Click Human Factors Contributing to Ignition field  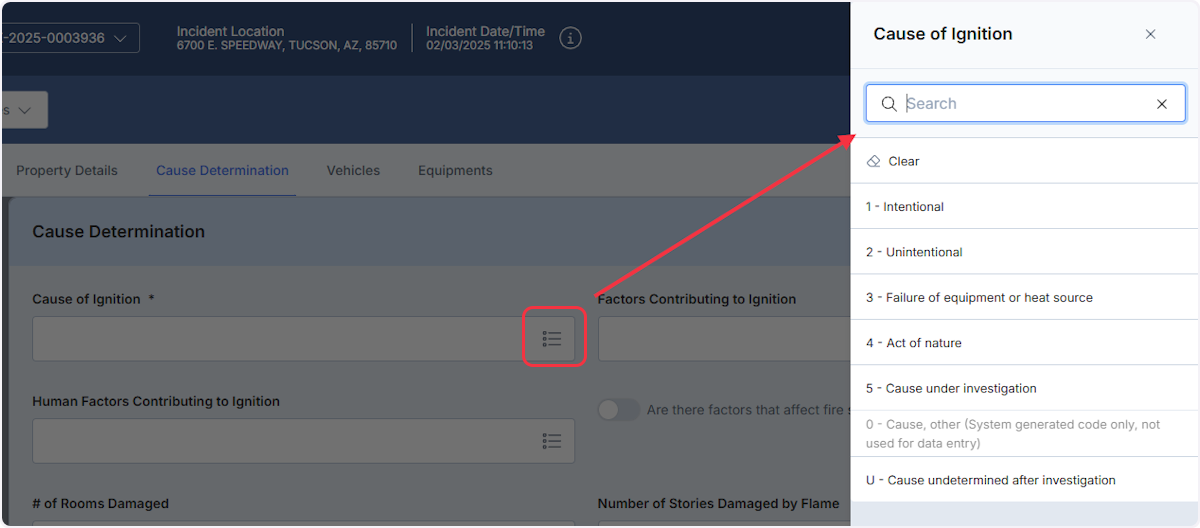[x=303, y=441]
